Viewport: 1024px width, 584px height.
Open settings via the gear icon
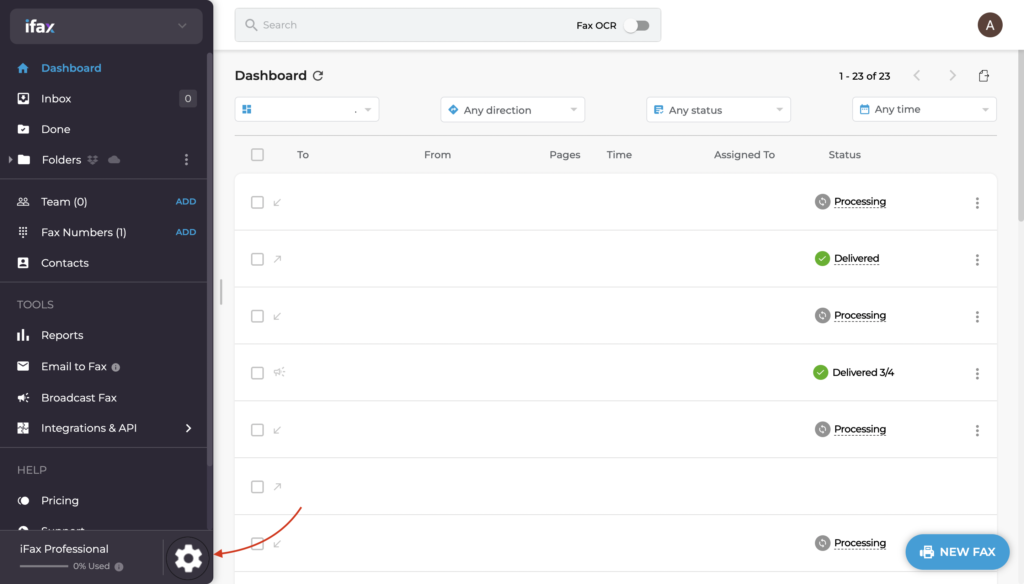click(x=188, y=558)
